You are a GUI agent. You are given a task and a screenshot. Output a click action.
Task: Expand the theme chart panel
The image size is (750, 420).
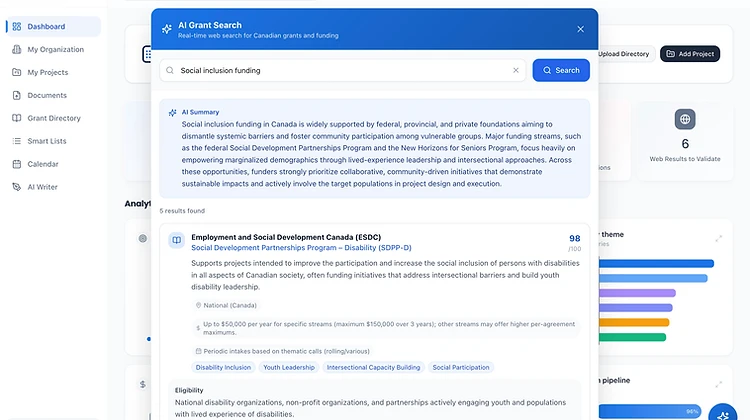point(718,238)
